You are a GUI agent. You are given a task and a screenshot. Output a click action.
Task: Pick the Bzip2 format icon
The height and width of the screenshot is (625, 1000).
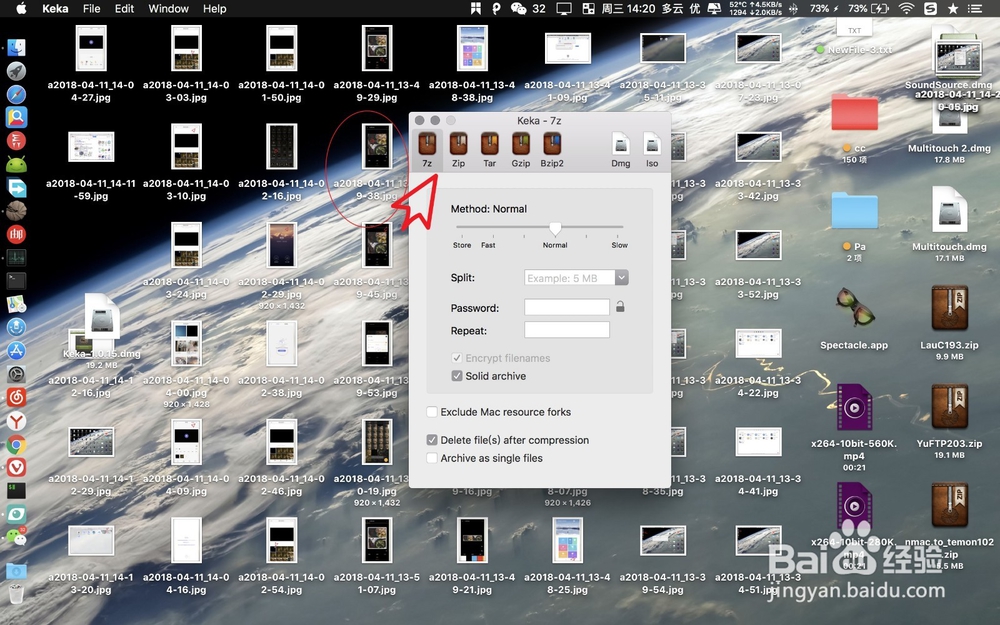pos(552,144)
